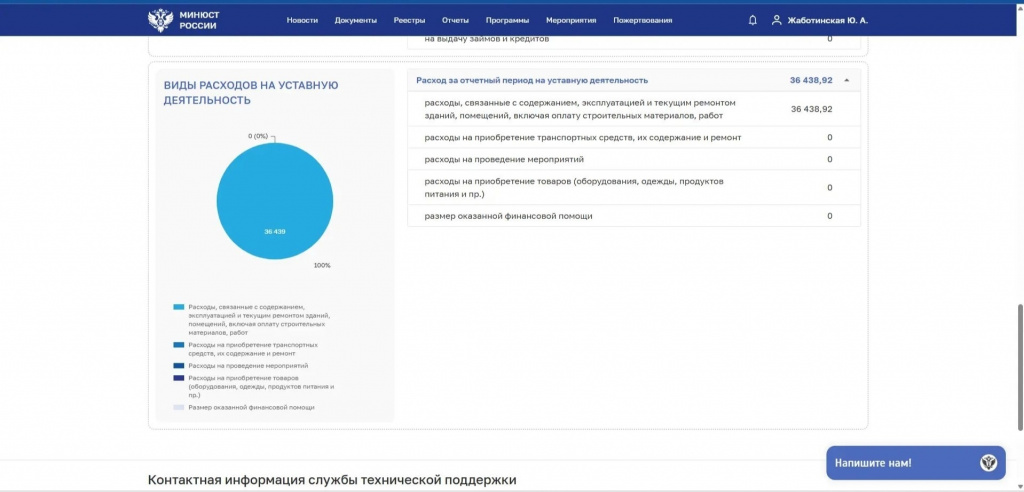Click the ВИДЫ РАСХОДОВ НА УСТАВНУЮ ДЕЯТЕЛЬНОСТЬ title

pyautogui.click(x=251, y=92)
